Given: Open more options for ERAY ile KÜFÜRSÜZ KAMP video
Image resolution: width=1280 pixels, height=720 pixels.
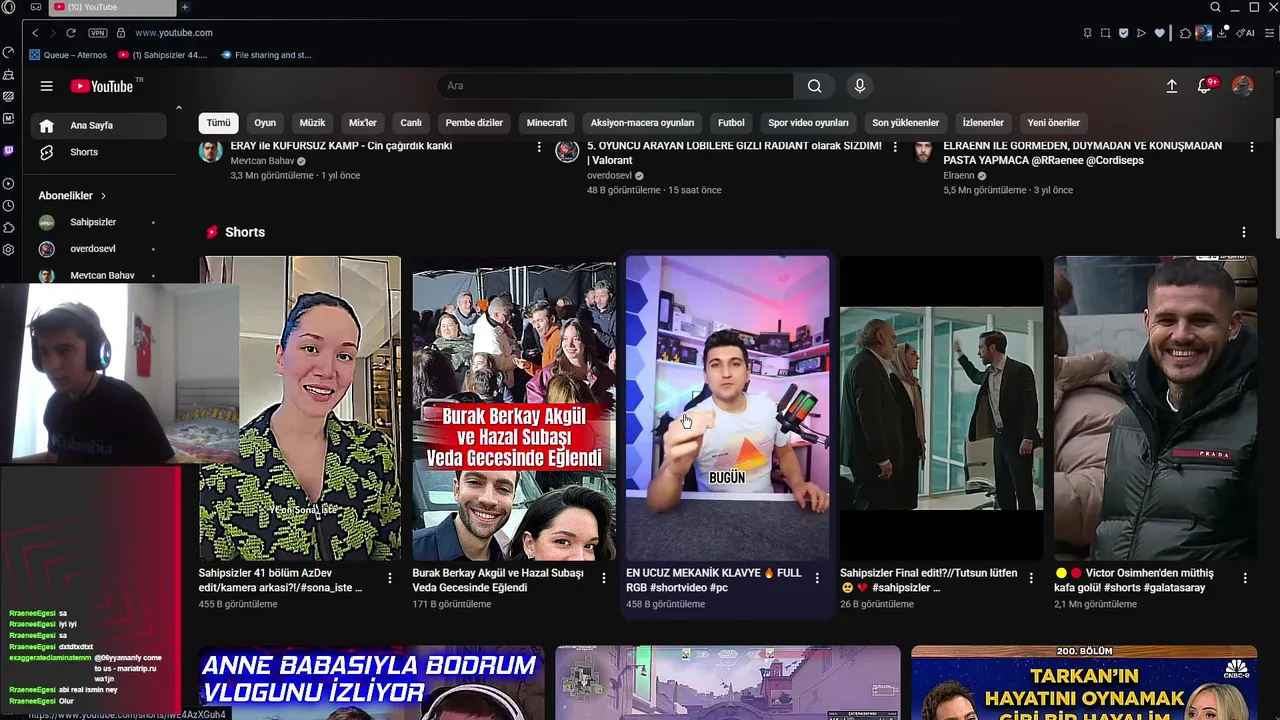Looking at the screenshot, I should [x=539, y=147].
